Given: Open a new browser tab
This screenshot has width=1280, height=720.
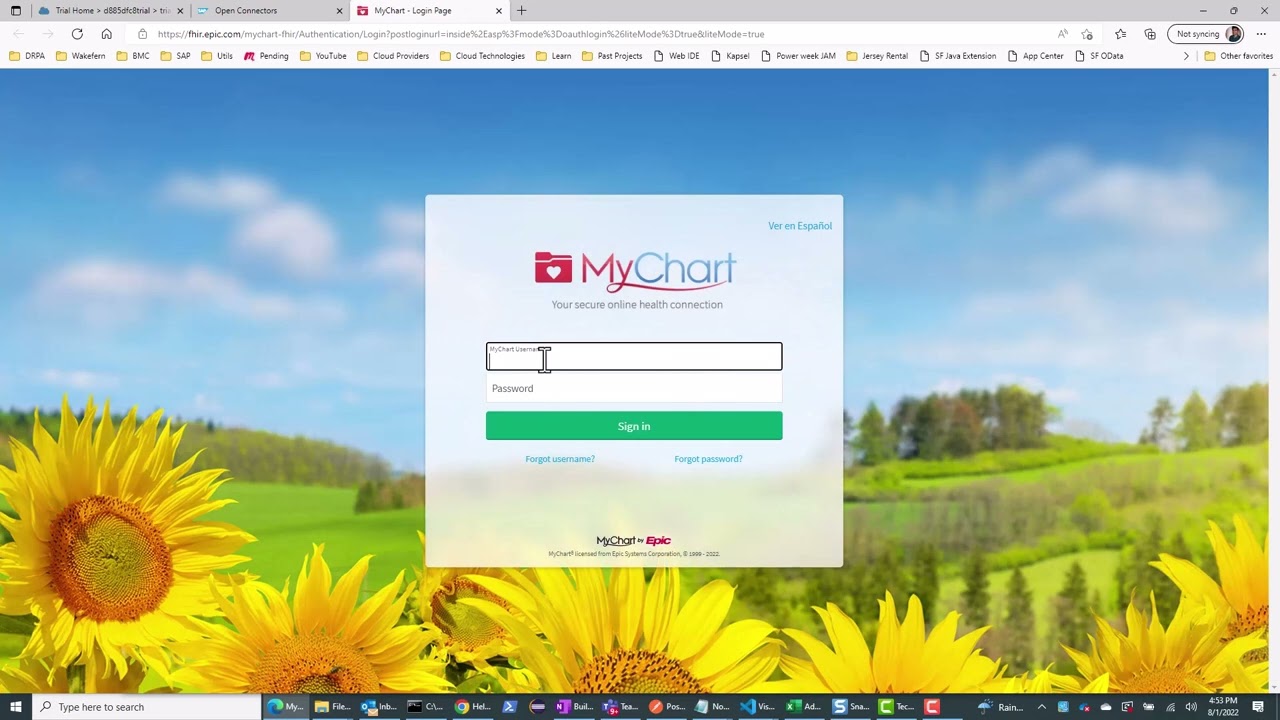Looking at the screenshot, I should (521, 11).
